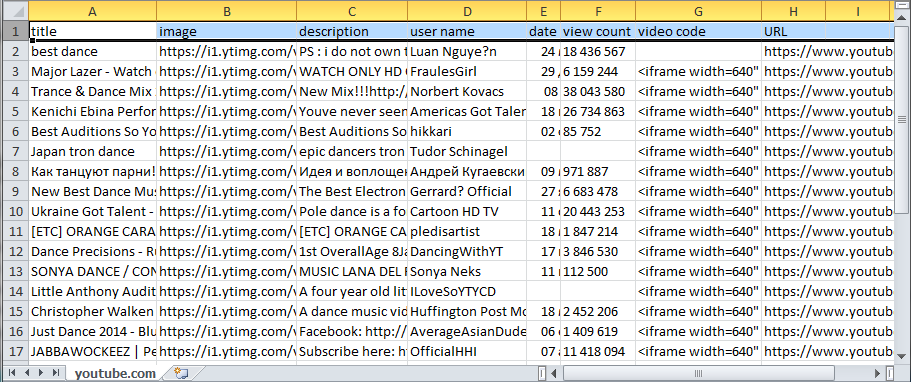Select the 'Norbert Kovacs' user cell

coord(467,91)
